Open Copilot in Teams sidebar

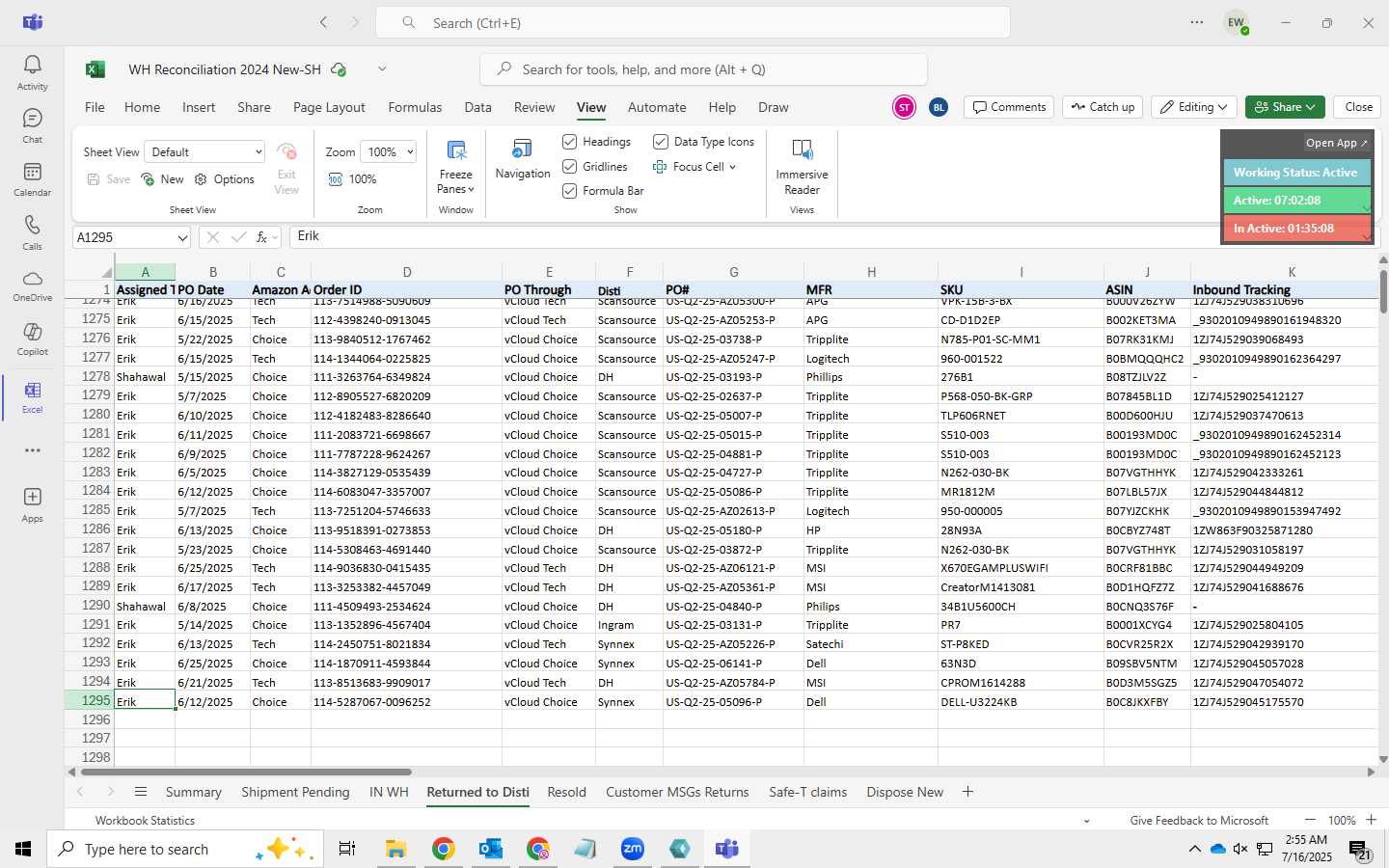32,339
